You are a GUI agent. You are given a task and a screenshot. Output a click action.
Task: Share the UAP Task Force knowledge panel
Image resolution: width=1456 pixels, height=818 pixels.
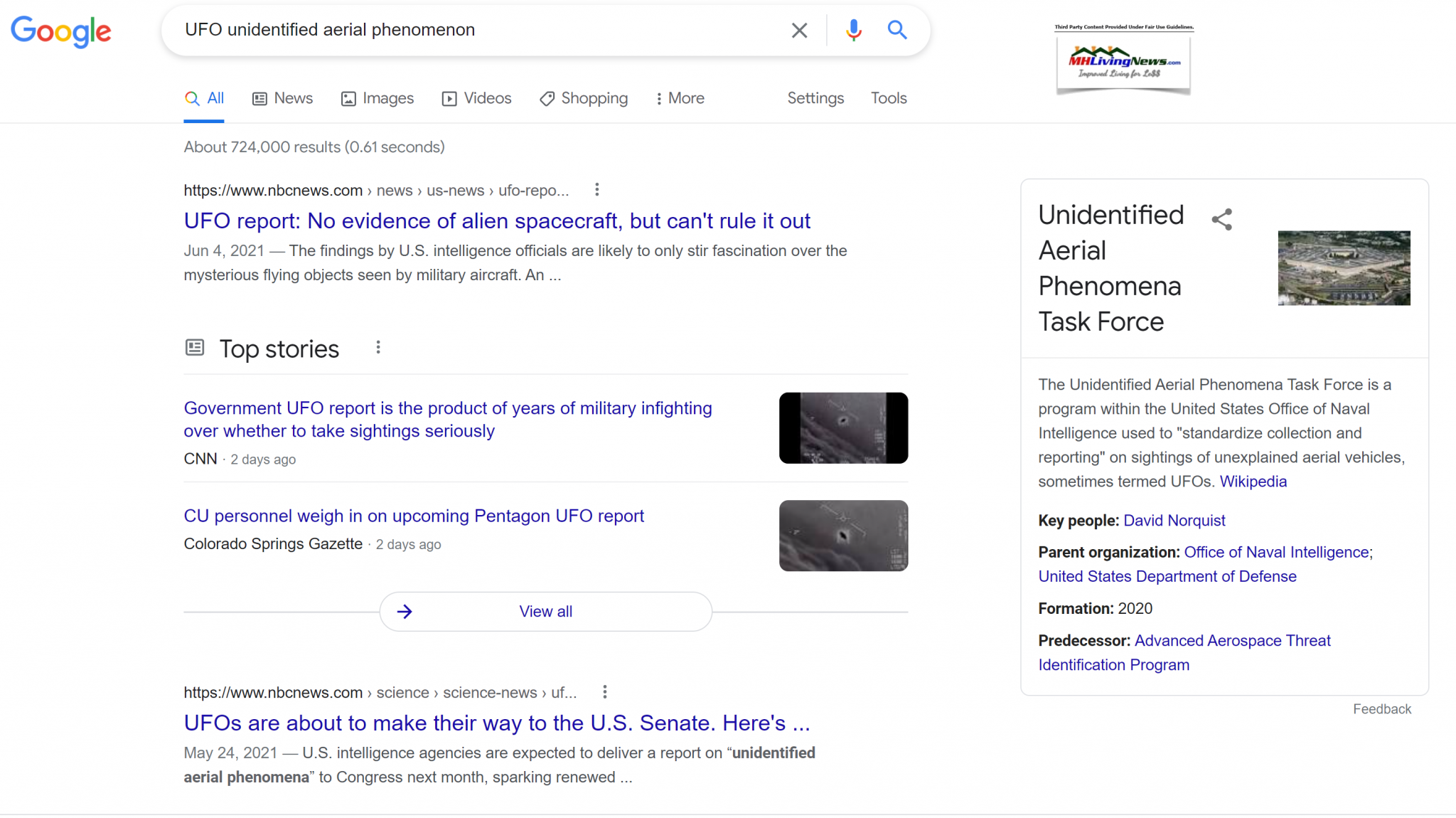pos(1221,219)
